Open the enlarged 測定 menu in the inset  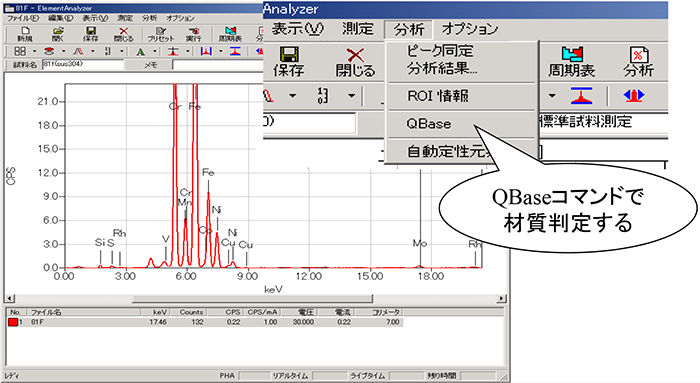pos(358,29)
